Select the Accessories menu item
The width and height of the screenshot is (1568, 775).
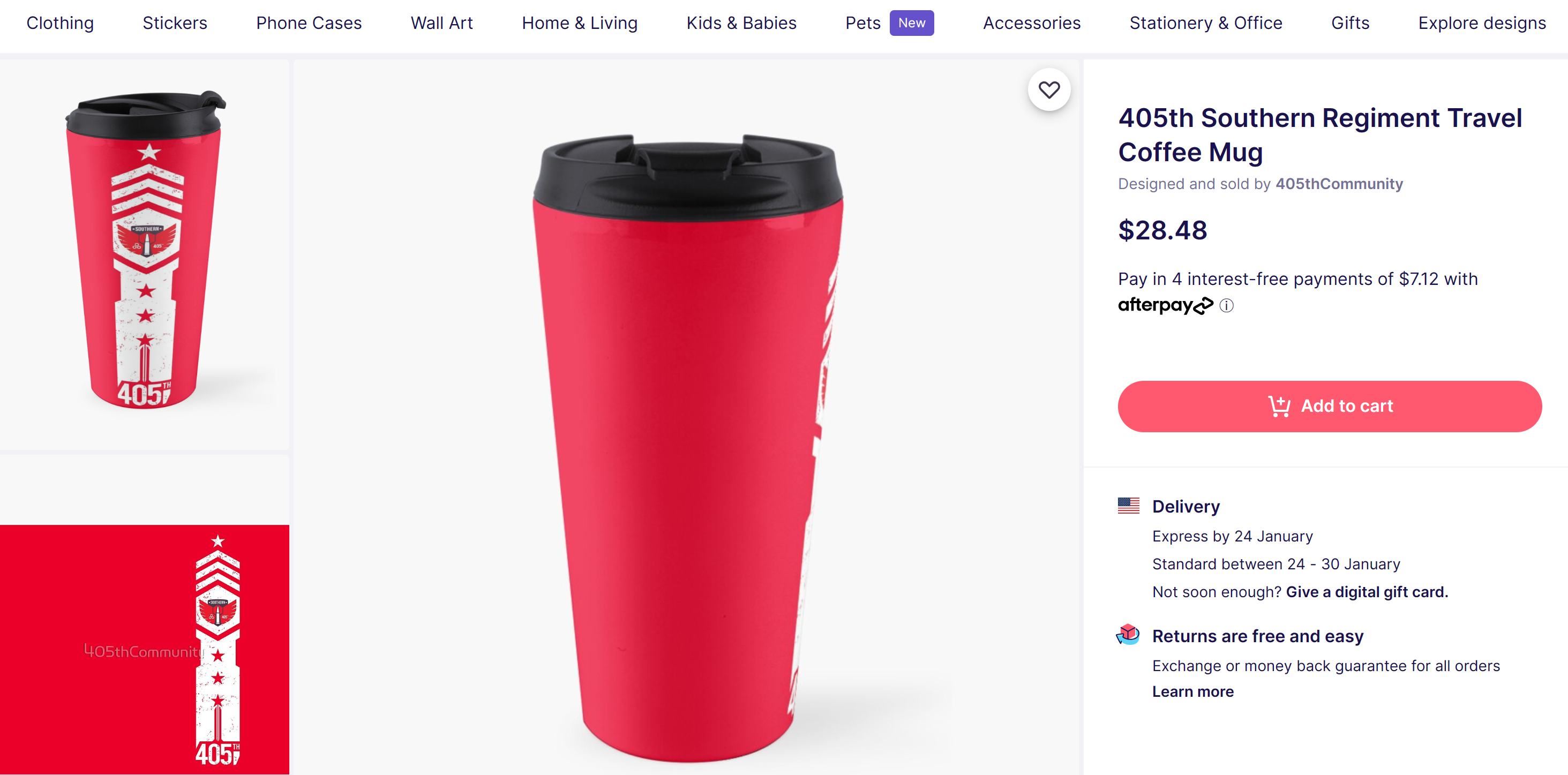[1031, 23]
